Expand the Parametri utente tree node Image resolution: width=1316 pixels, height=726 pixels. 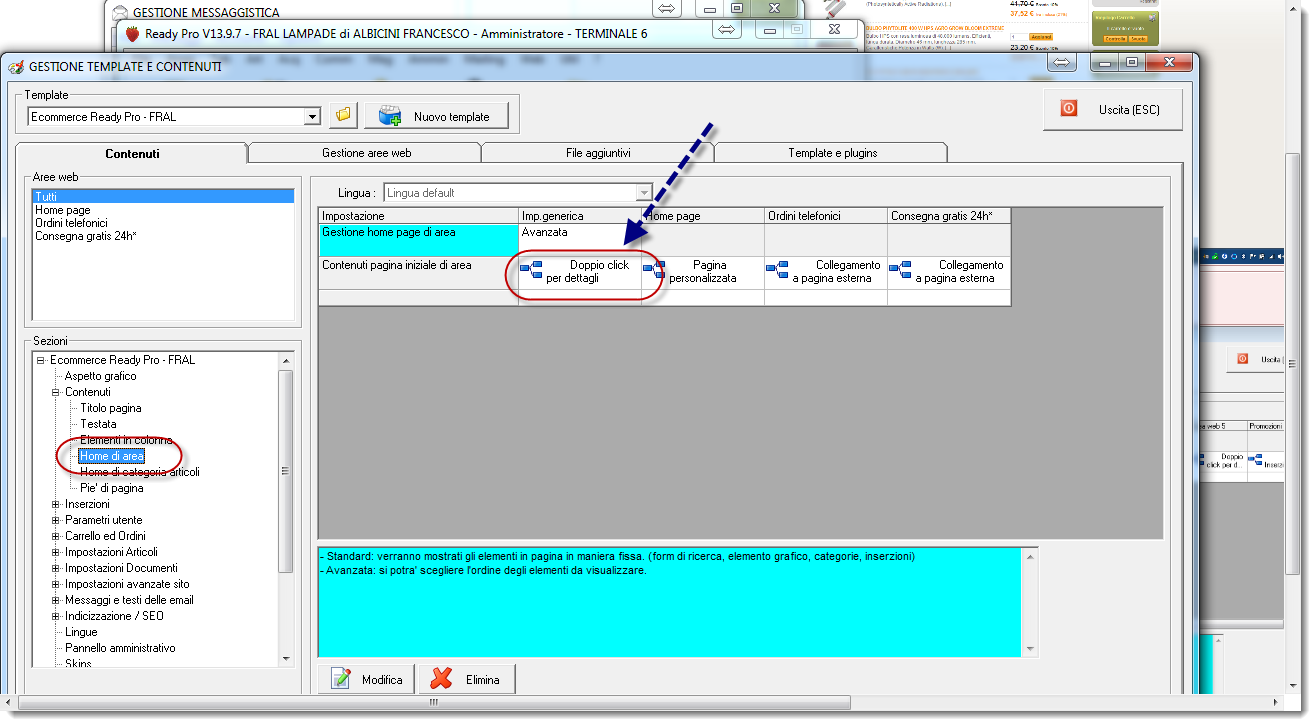coord(57,520)
